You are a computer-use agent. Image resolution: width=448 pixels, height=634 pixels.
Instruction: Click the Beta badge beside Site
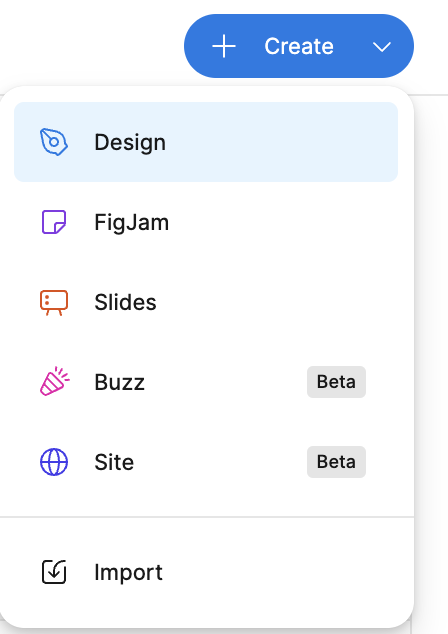coord(336,462)
